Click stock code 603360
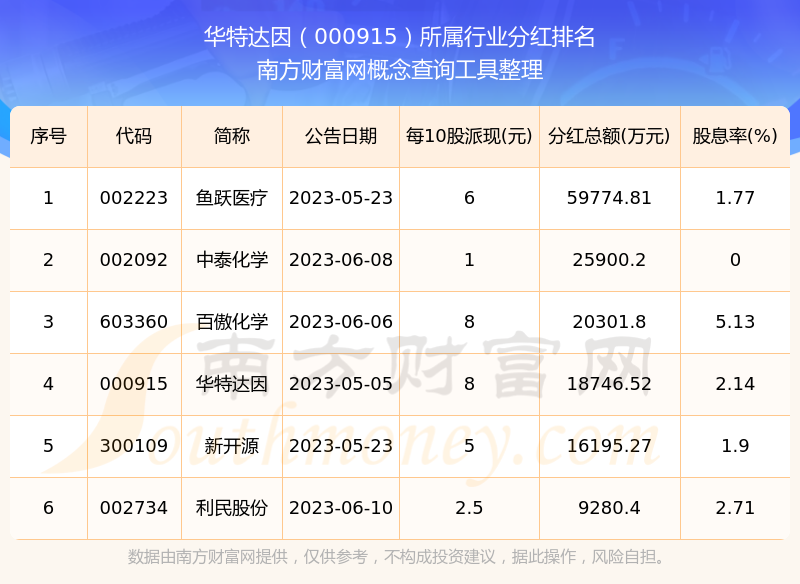The width and height of the screenshot is (800, 584). (134, 322)
